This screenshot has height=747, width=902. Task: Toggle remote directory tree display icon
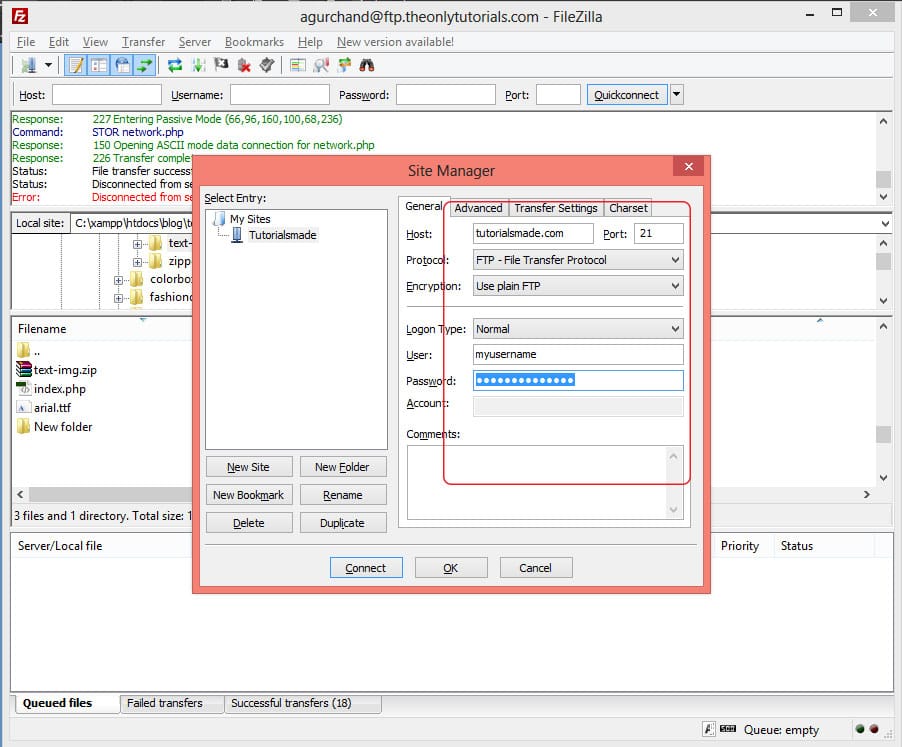click(122, 65)
